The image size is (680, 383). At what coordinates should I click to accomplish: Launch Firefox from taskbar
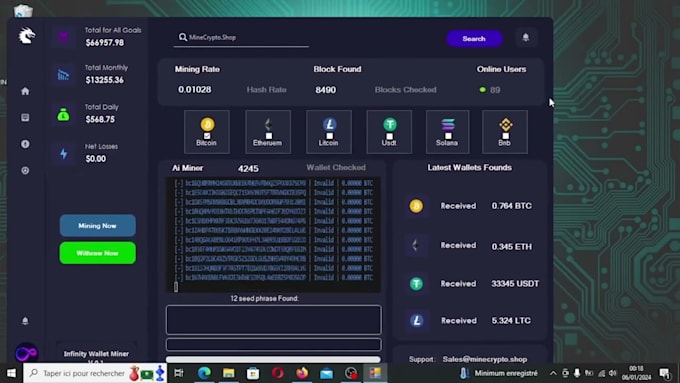click(x=302, y=373)
